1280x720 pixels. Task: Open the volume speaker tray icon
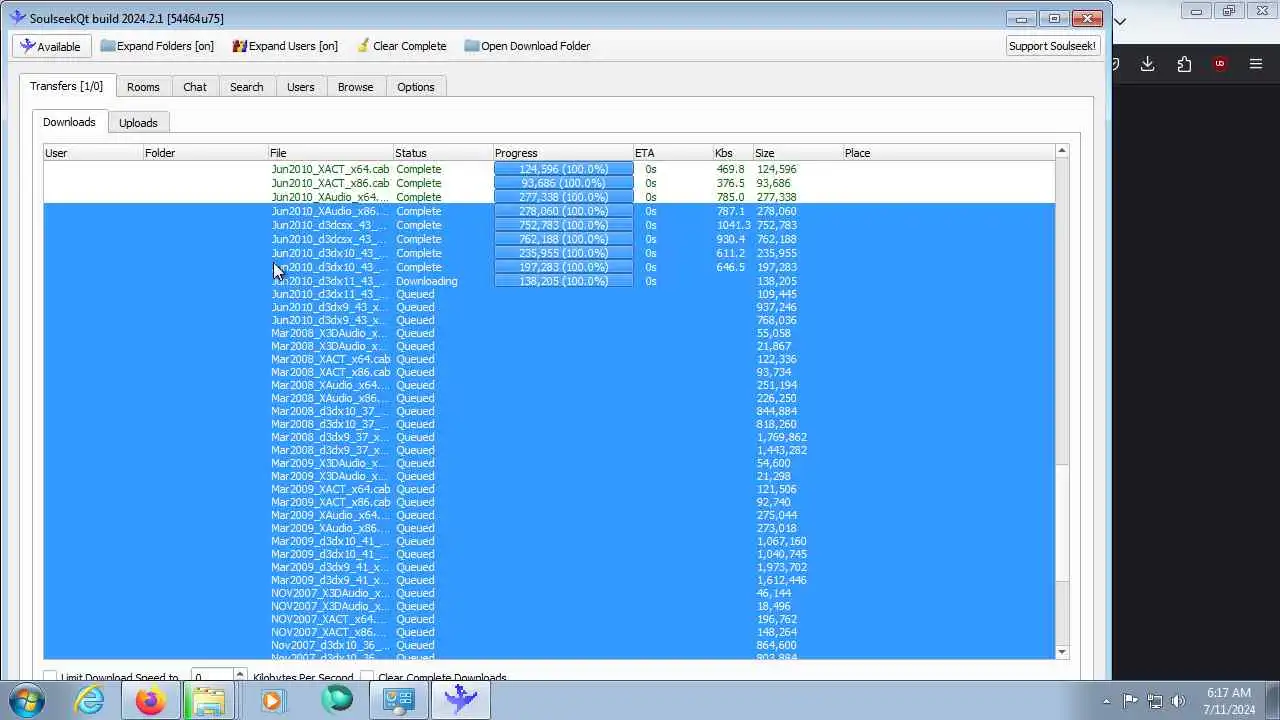point(1179,701)
